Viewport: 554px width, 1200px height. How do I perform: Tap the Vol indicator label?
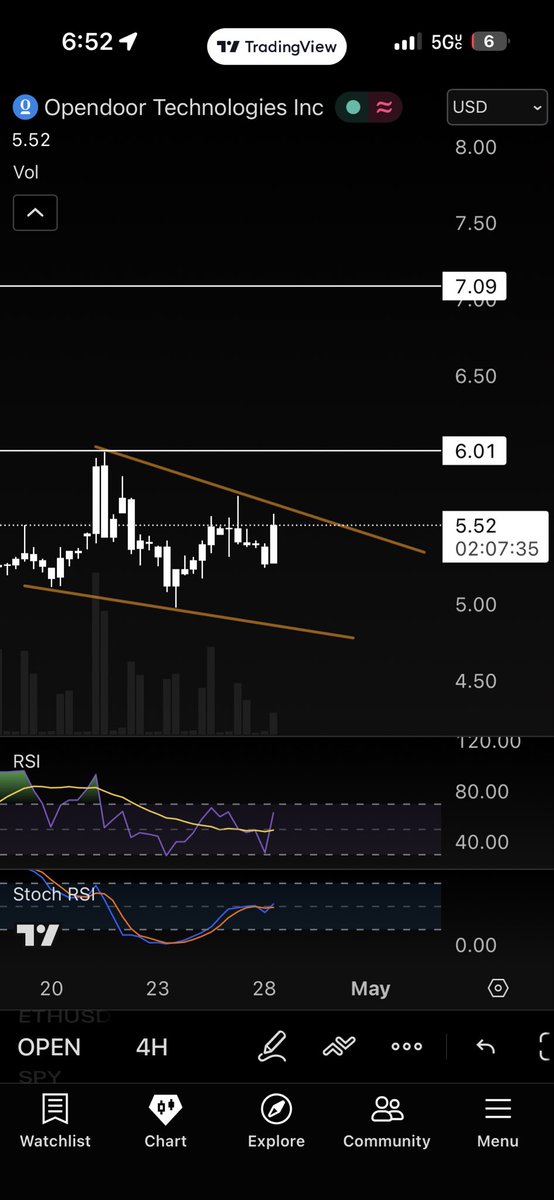click(26, 172)
